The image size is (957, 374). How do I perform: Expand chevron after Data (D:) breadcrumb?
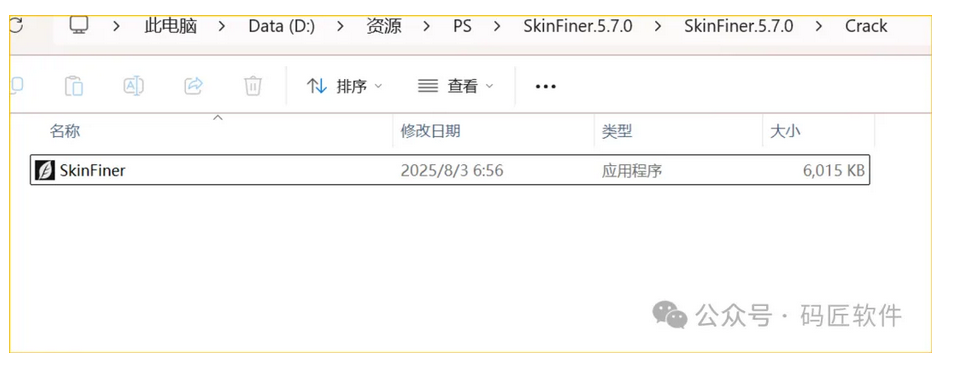tap(340, 26)
